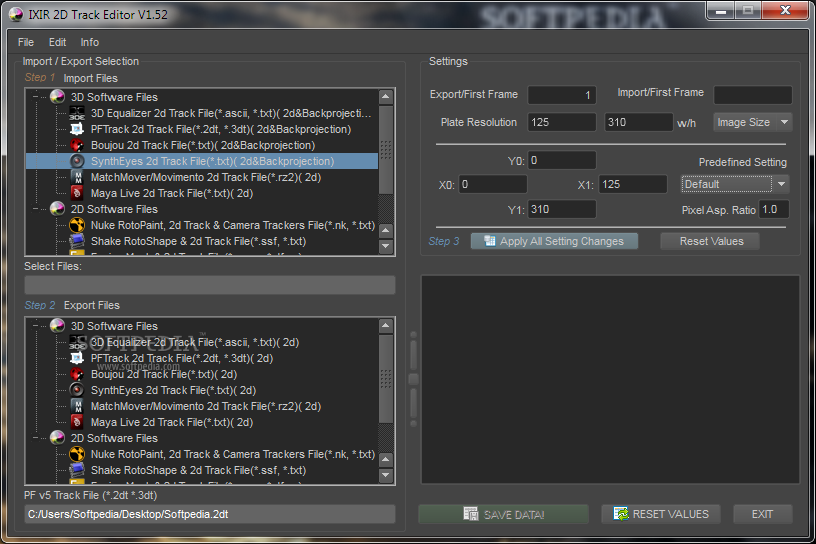Minimize the IXIR 2D Track Editor window

pyautogui.click(x=721, y=11)
